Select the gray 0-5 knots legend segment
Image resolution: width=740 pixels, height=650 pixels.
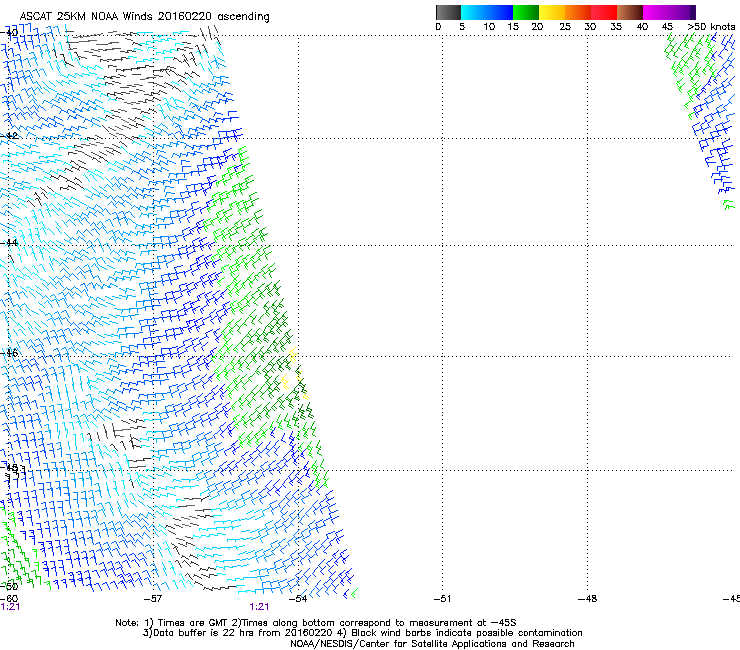pyautogui.click(x=448, y=12)
